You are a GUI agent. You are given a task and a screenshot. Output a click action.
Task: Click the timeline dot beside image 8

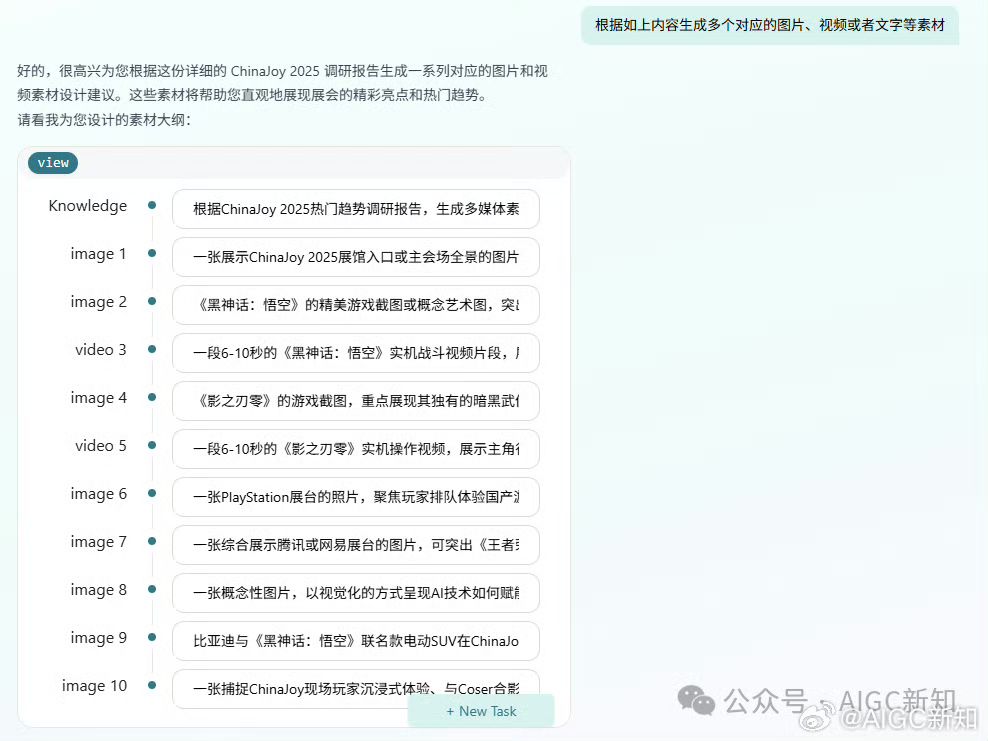click(152, 589)
